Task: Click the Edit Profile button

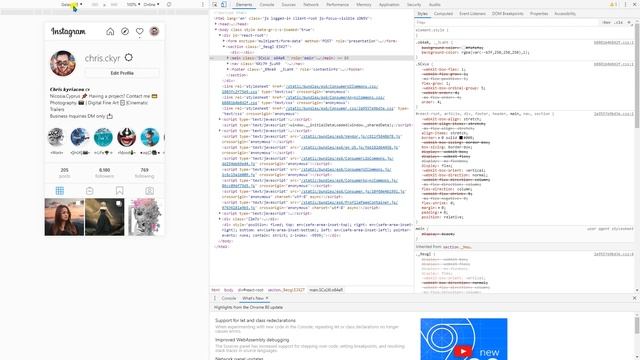Action: coord(122,73)
